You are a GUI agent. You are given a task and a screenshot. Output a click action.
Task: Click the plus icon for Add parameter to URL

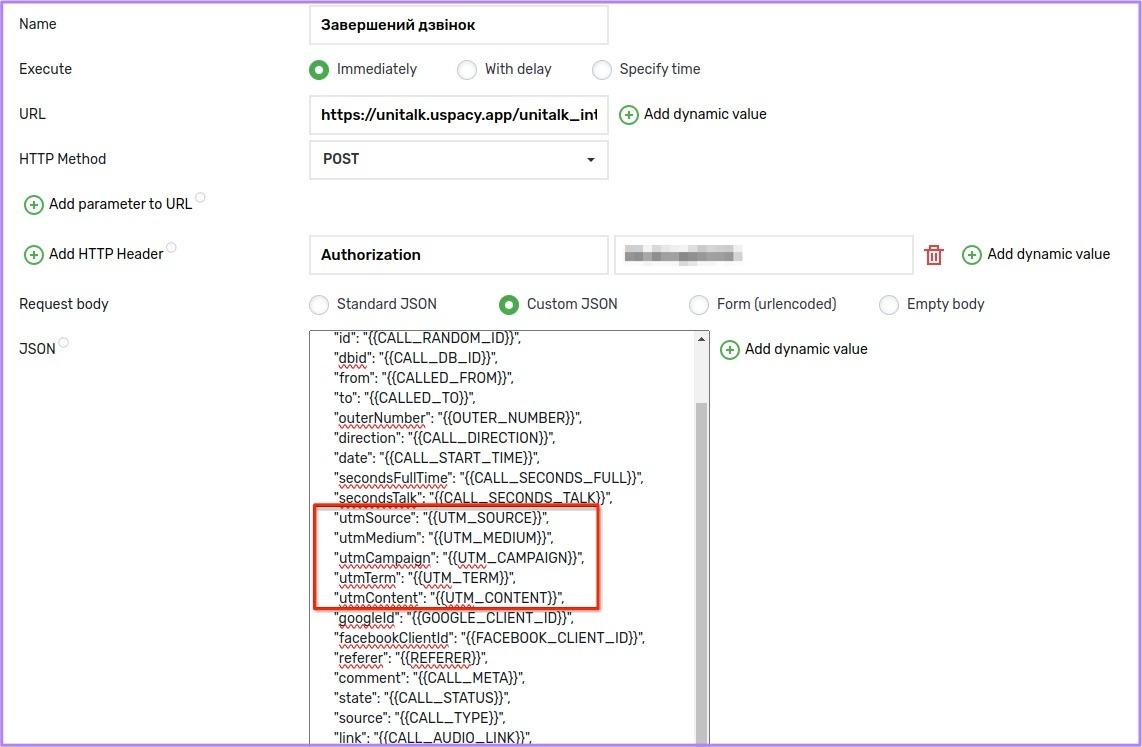click(x=33, y=205)
